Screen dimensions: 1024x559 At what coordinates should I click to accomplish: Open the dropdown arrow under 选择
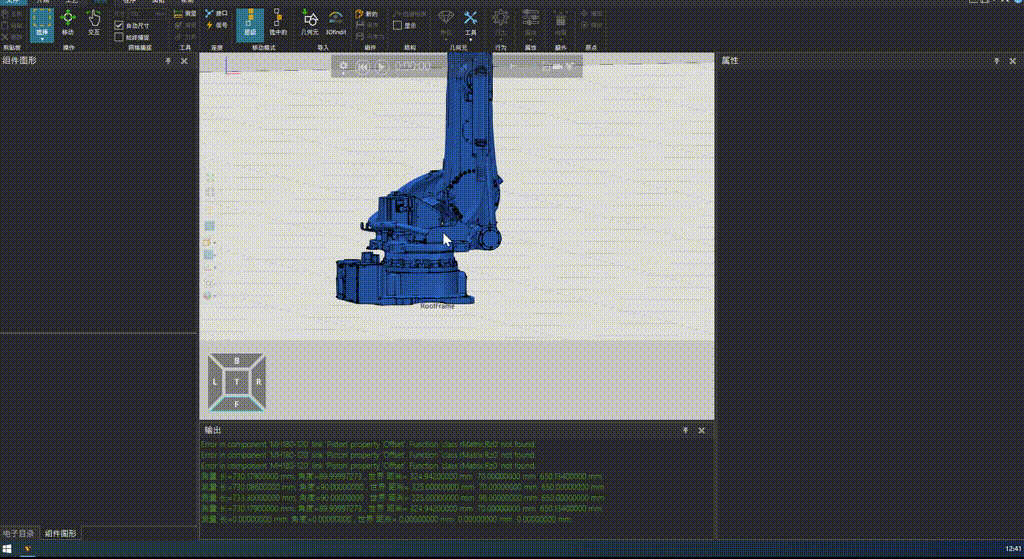point(42,39)
